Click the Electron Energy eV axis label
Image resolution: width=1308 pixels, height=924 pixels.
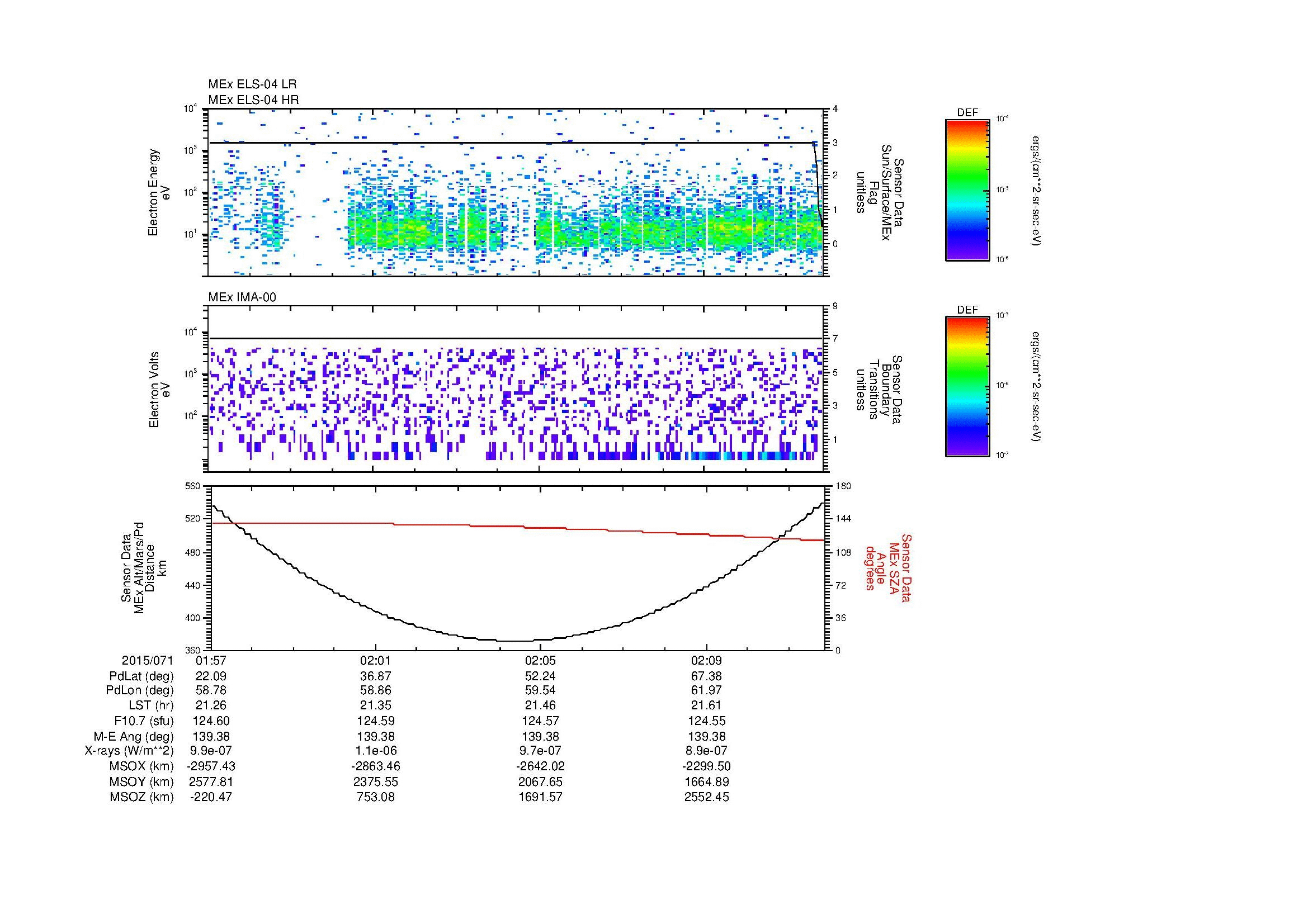(159, 192)
